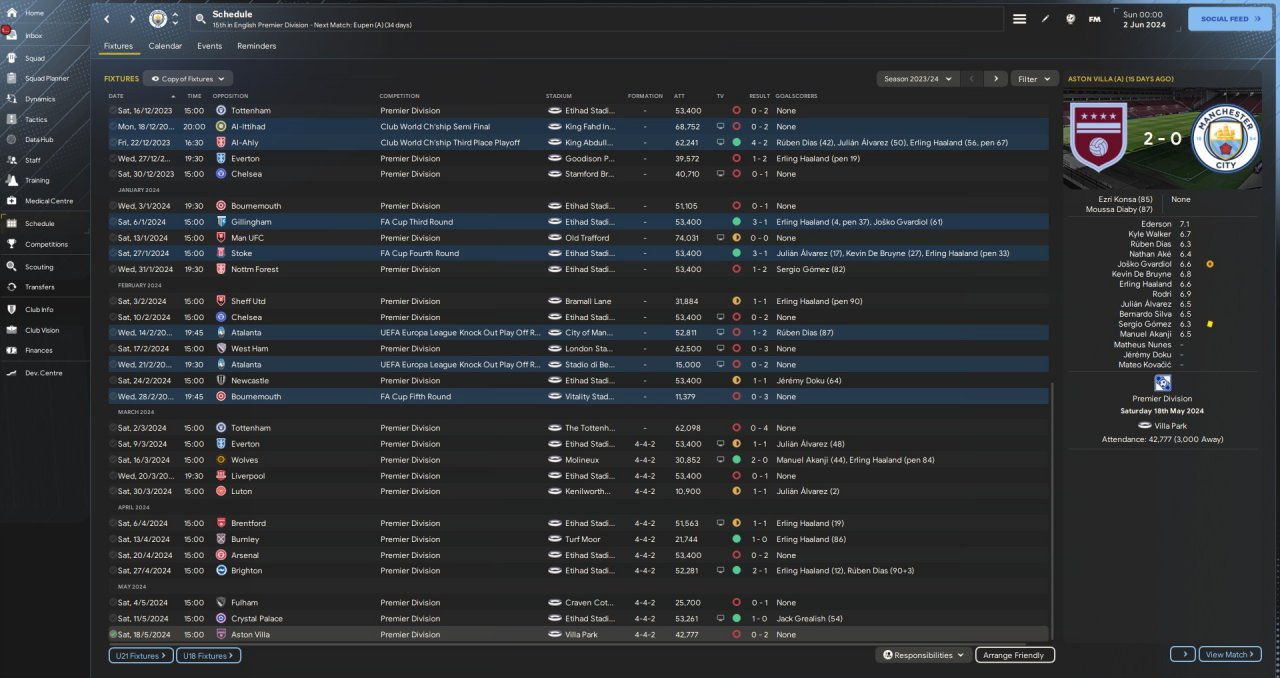The image size is (1280, 678).
Task: Click the arrow button beside View Match
Action: [x=1183, y=654]
